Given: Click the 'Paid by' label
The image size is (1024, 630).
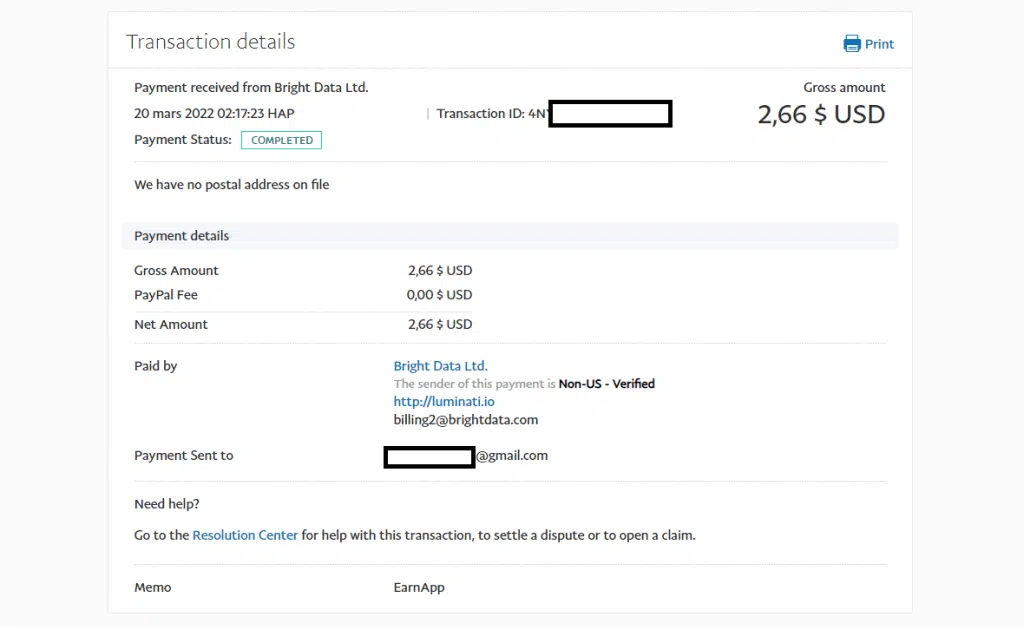Looking at the screenshot, I should pyautogui.click(x=155, y=366).
